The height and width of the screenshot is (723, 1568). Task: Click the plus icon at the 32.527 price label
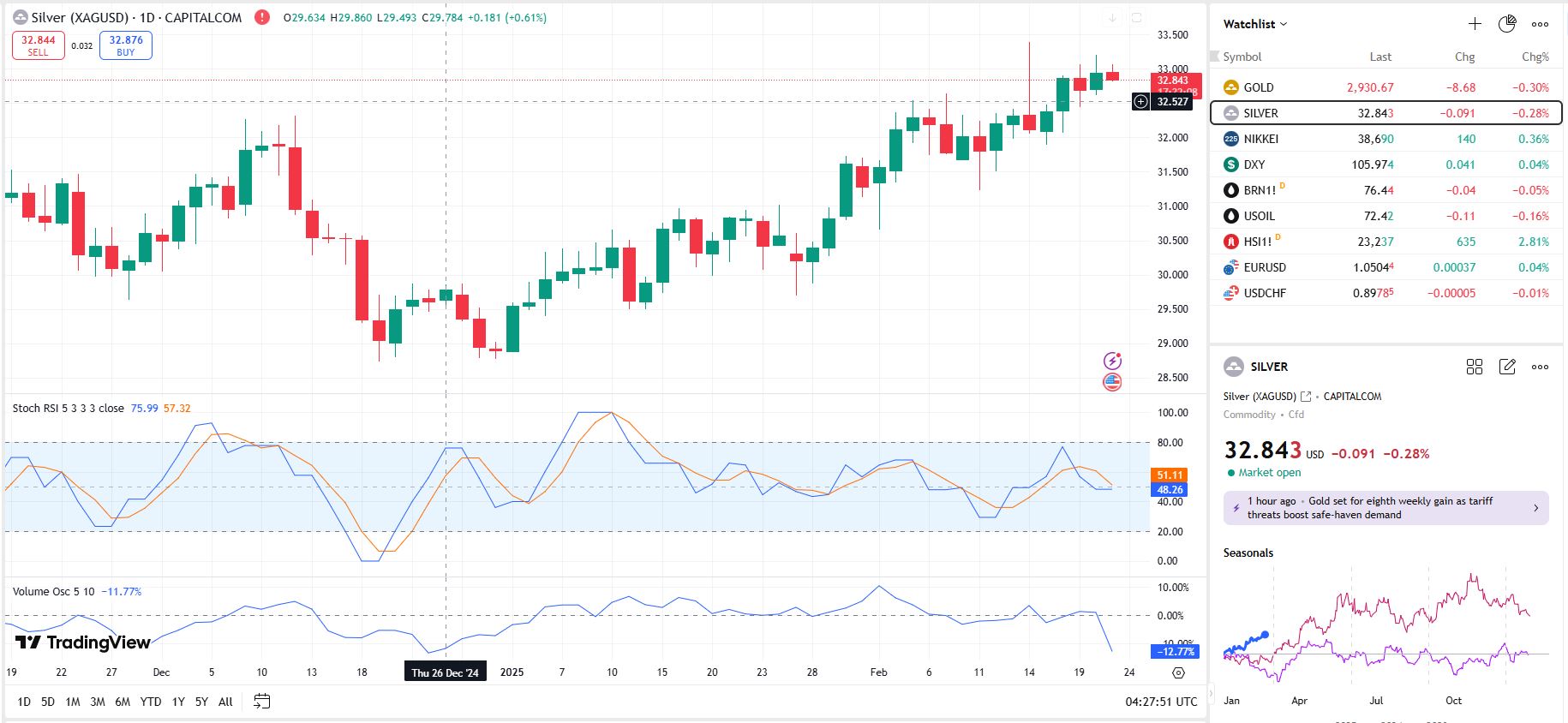[1140, 102]
